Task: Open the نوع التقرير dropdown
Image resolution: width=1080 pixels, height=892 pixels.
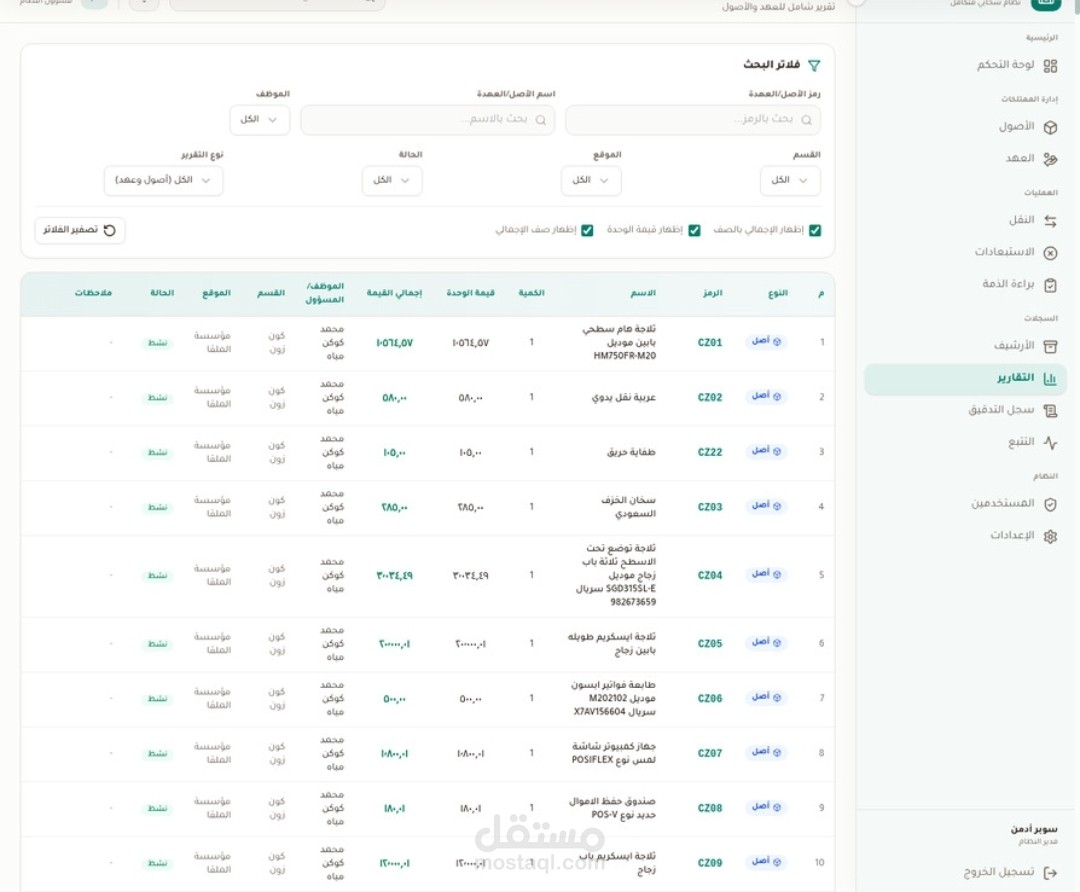Action: 164,180
